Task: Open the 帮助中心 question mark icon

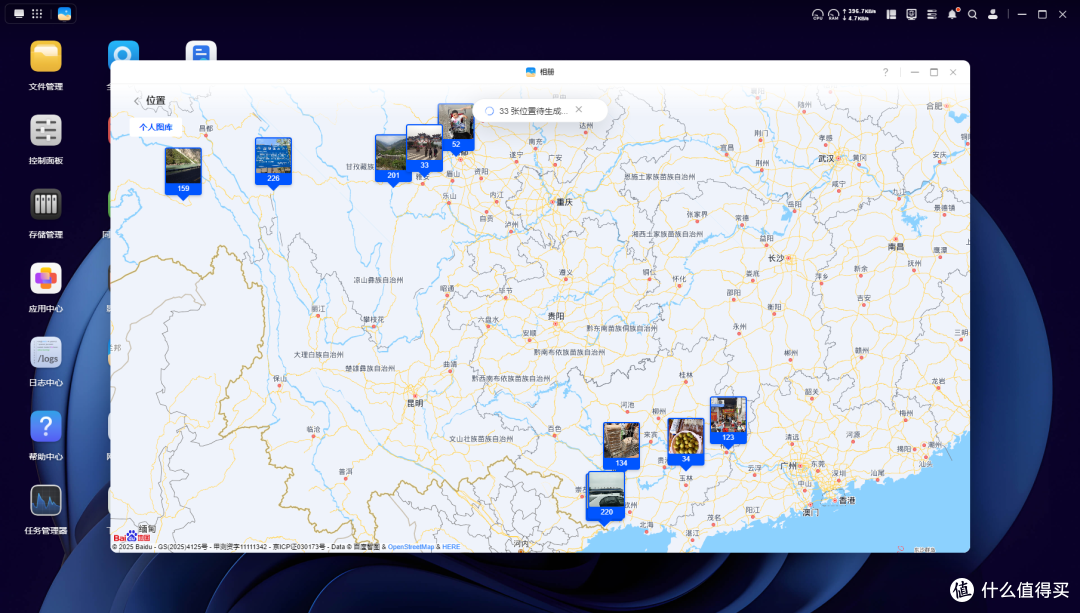Action: click(x=45, y=426)
